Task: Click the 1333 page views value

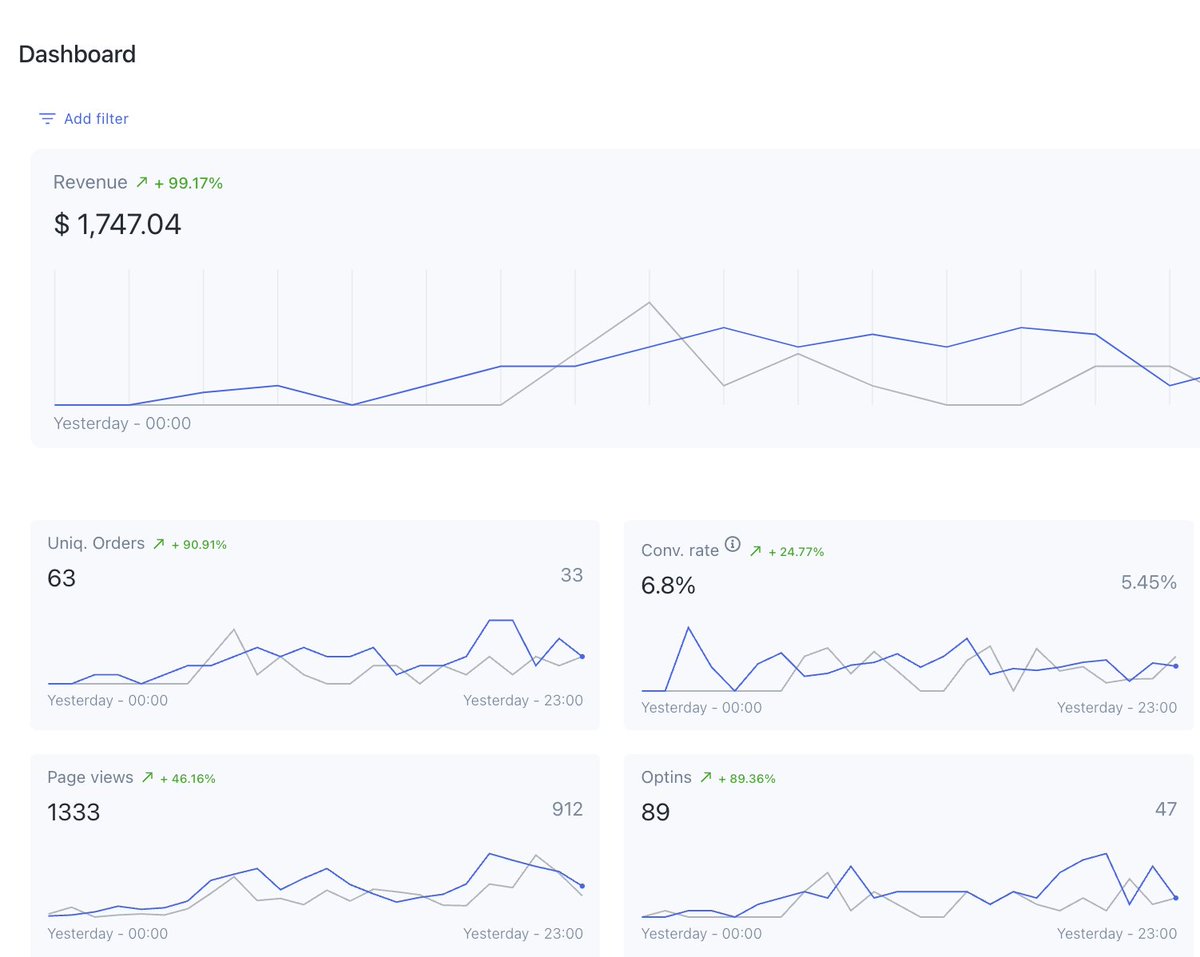Action: pos(74,812)
